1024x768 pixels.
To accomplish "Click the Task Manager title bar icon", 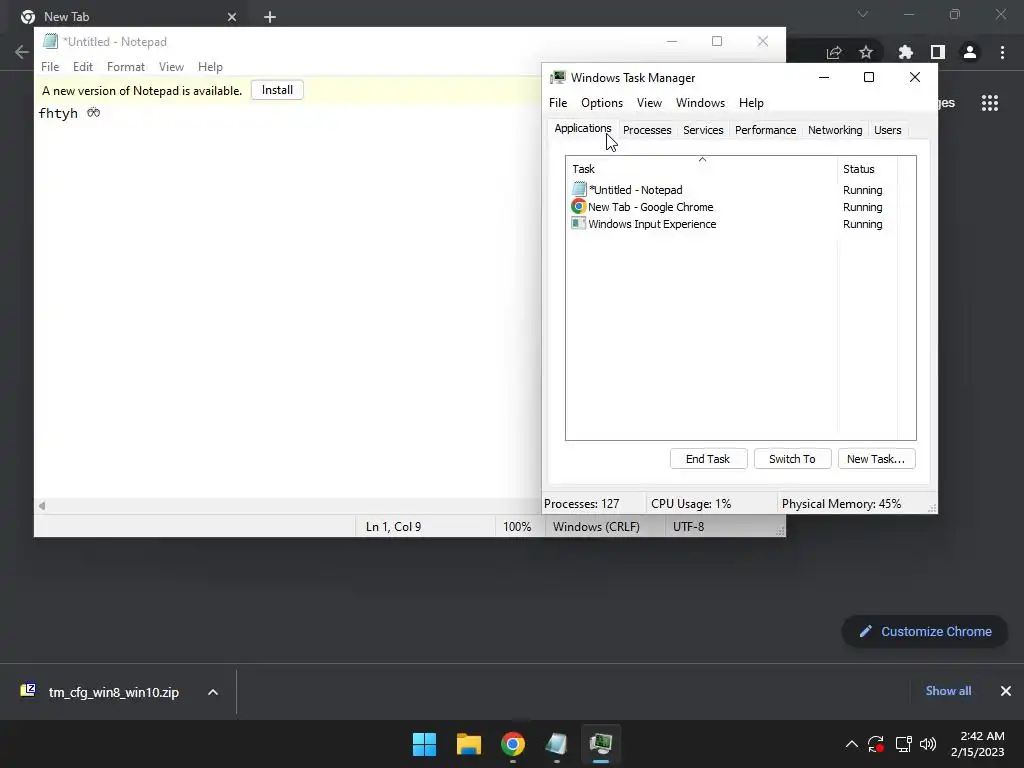I will [x=558, y=78].
